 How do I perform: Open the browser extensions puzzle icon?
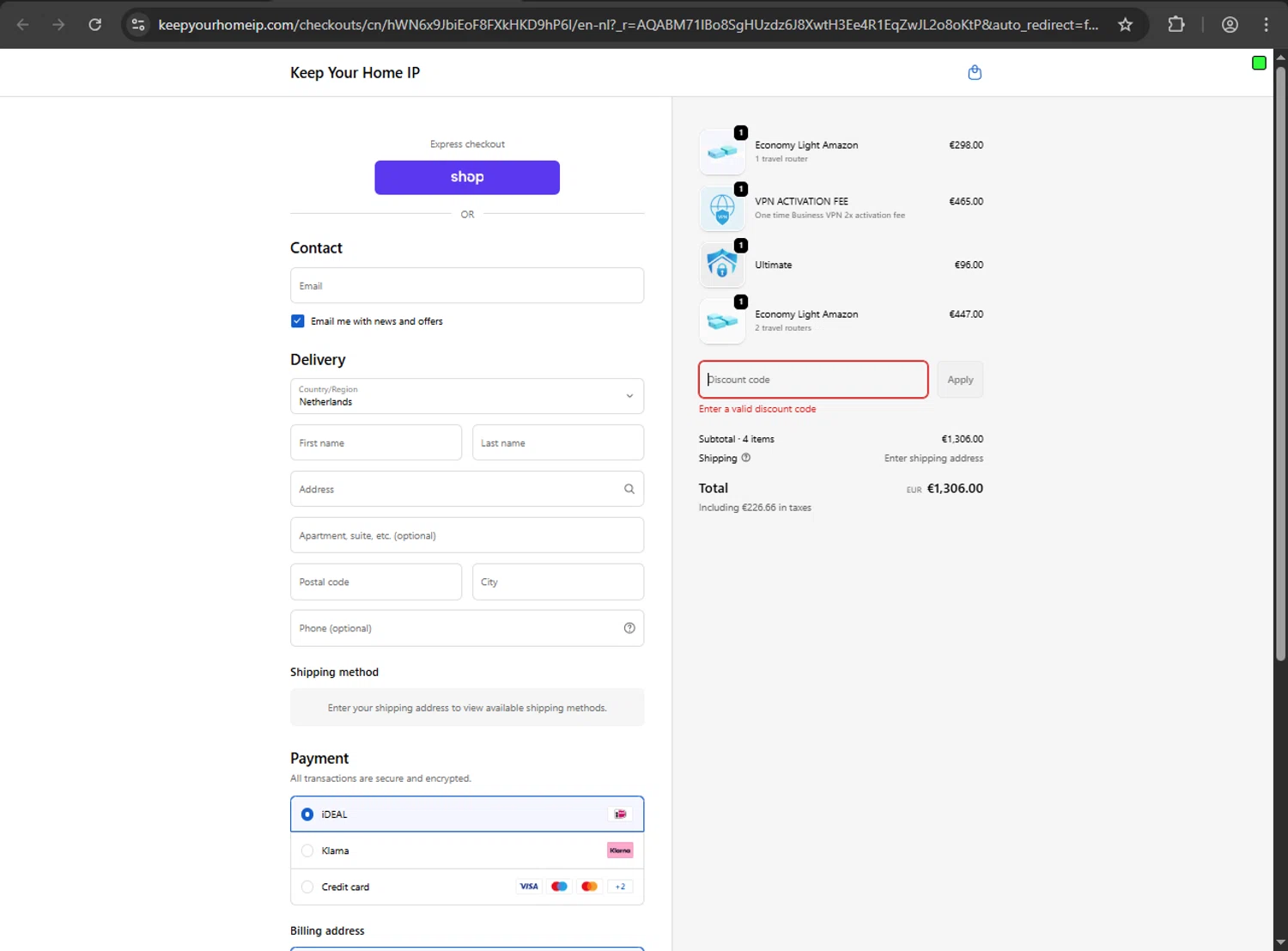tap(1176, 25)
